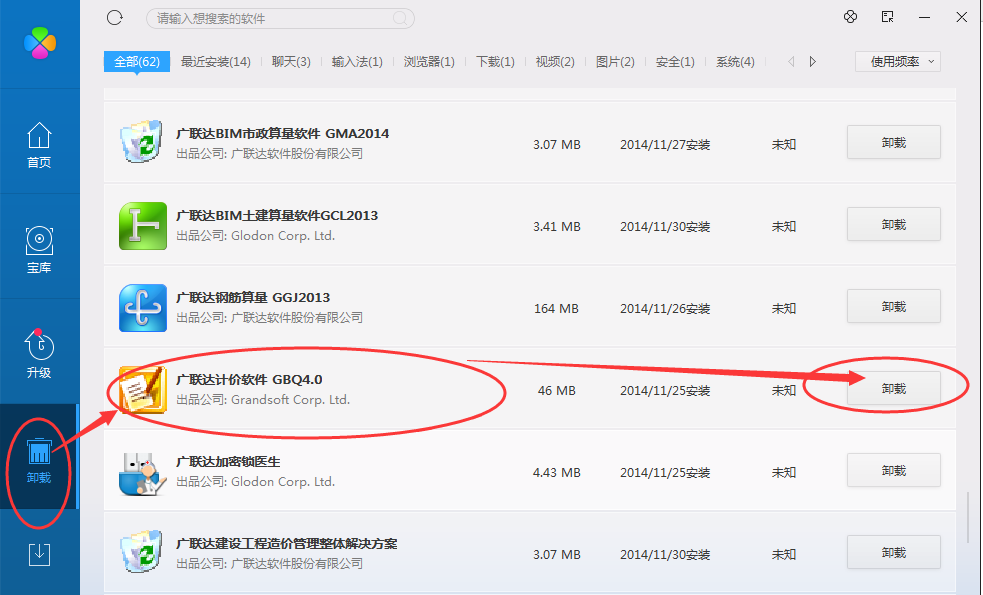The image size is (983, 595).
Task: Switch to 输入法(1) tab
Action: tap(357, 61)
